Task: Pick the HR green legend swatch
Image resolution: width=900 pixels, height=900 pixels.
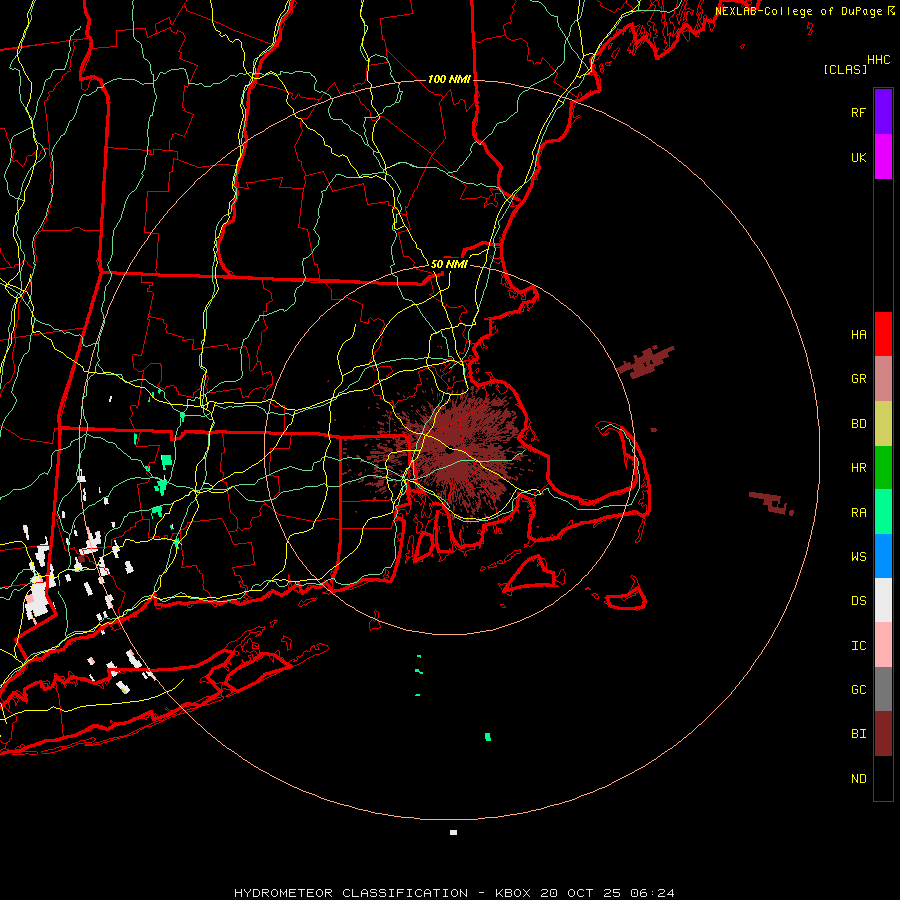Action: click(x=883, y=468)
